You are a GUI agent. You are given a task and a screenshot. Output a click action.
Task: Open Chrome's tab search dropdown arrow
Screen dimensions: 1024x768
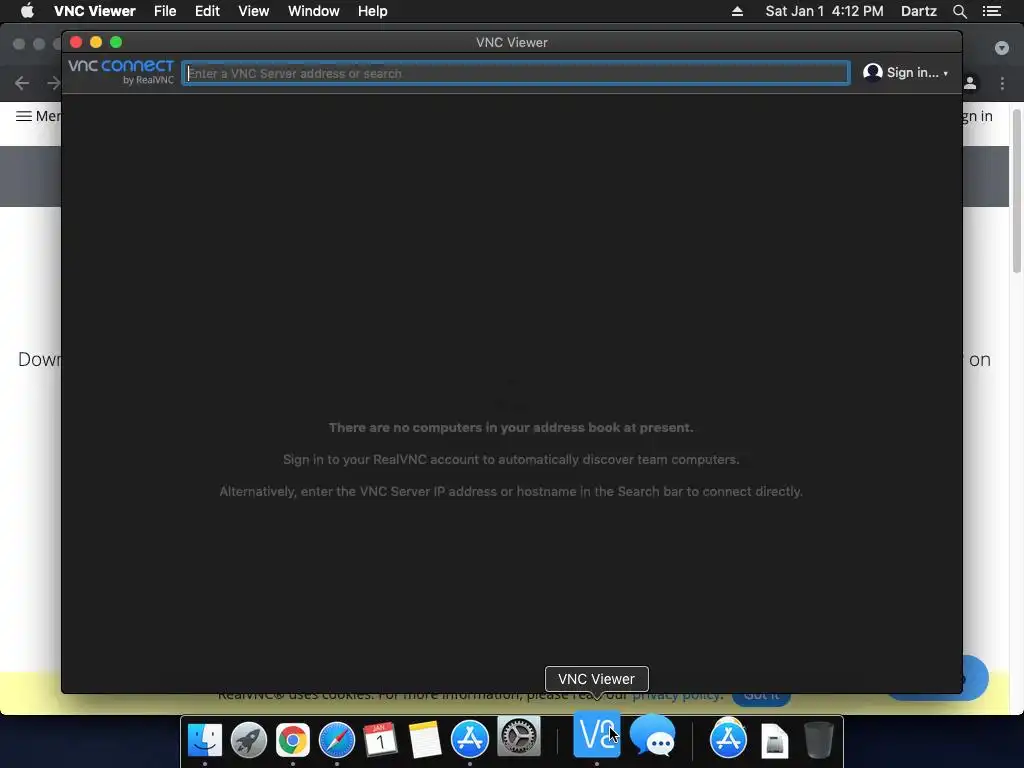pyautogui.click(x=1002, y=48)
